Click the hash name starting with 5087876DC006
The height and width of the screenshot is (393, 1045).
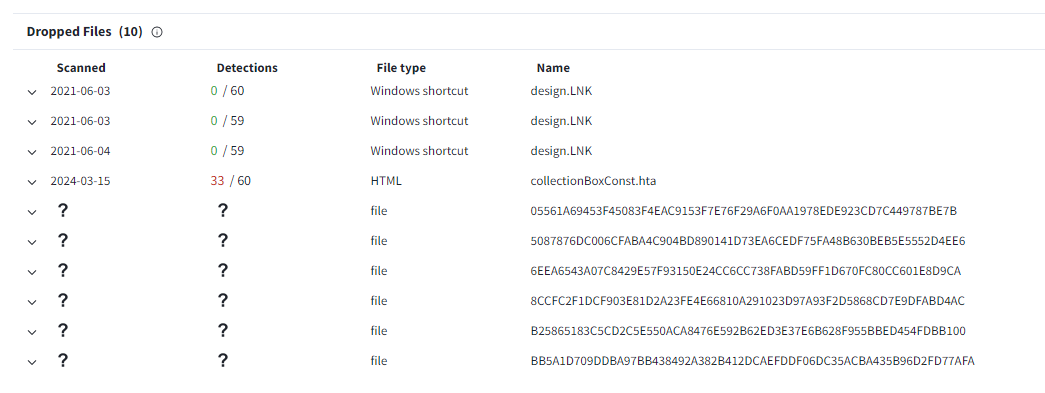pos(748,240)
